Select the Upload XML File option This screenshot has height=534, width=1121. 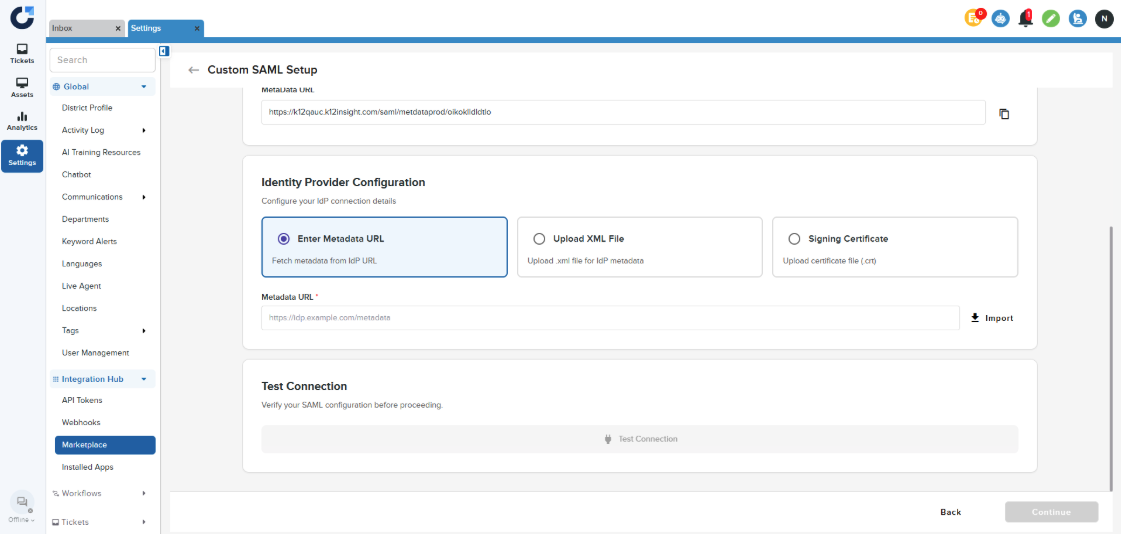(540, 239)
